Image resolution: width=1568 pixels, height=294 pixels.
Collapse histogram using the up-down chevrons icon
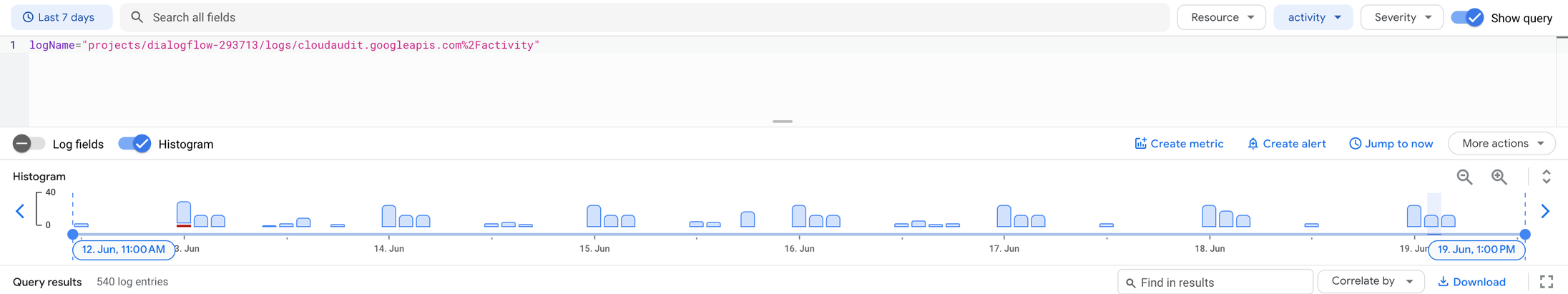(x=1546, y=177)
